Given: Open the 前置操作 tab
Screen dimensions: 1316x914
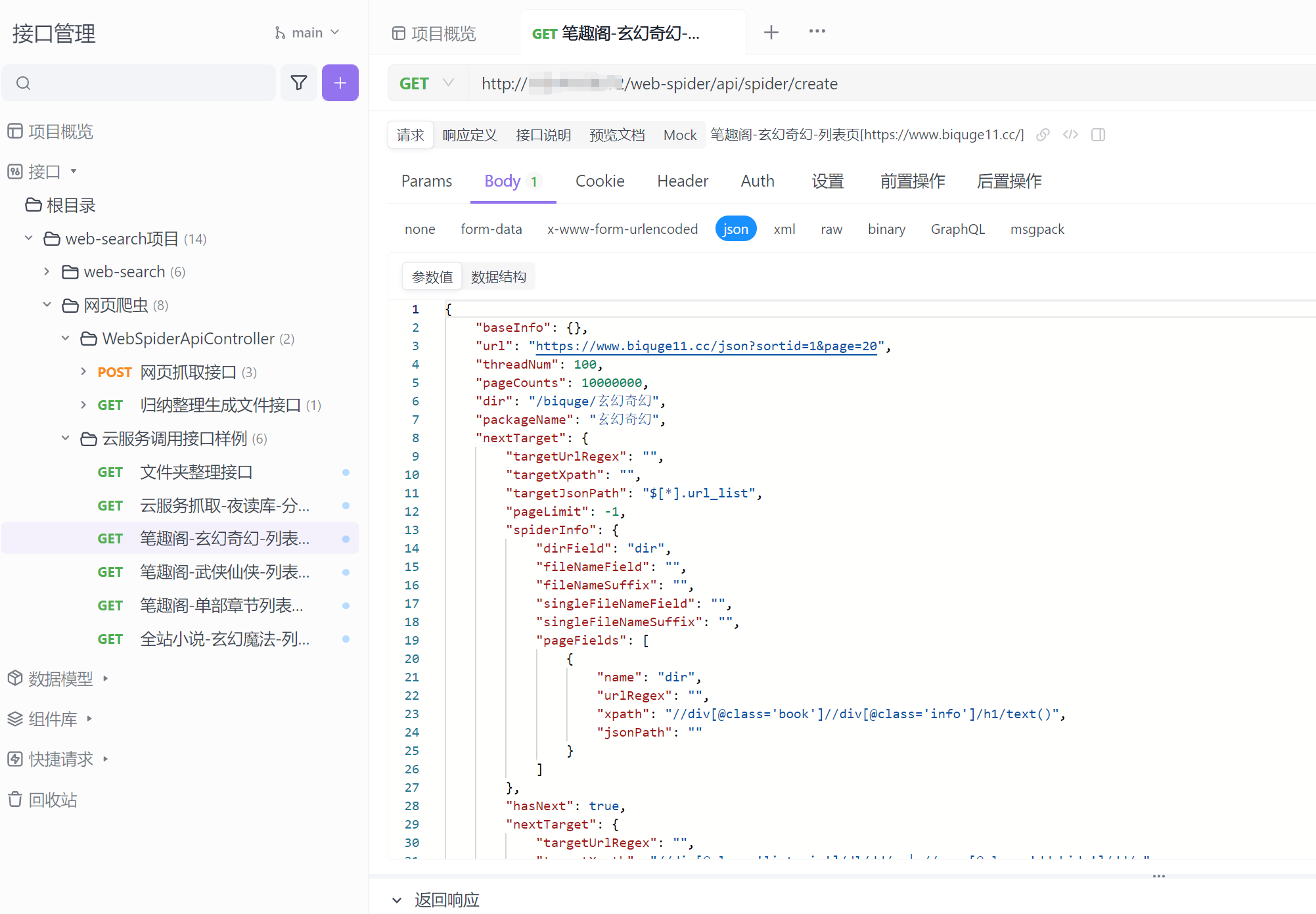Looking at the screenshot, I should (912, 181).
